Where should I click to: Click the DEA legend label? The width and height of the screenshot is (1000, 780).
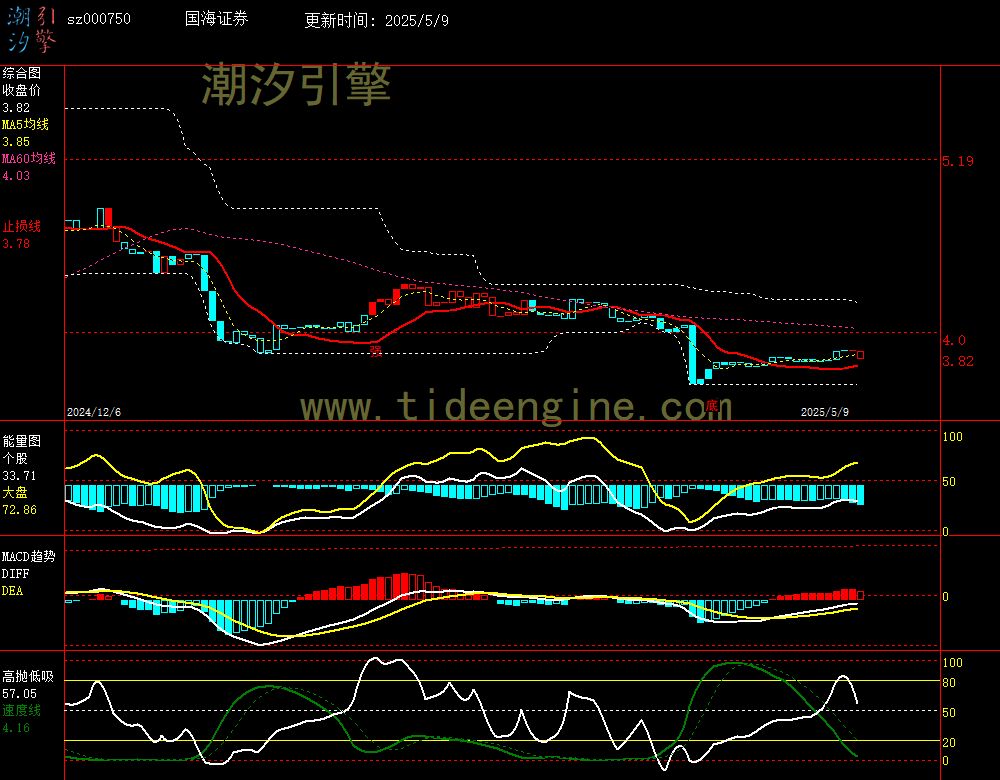pyautogui.click(x=12, y=591)
